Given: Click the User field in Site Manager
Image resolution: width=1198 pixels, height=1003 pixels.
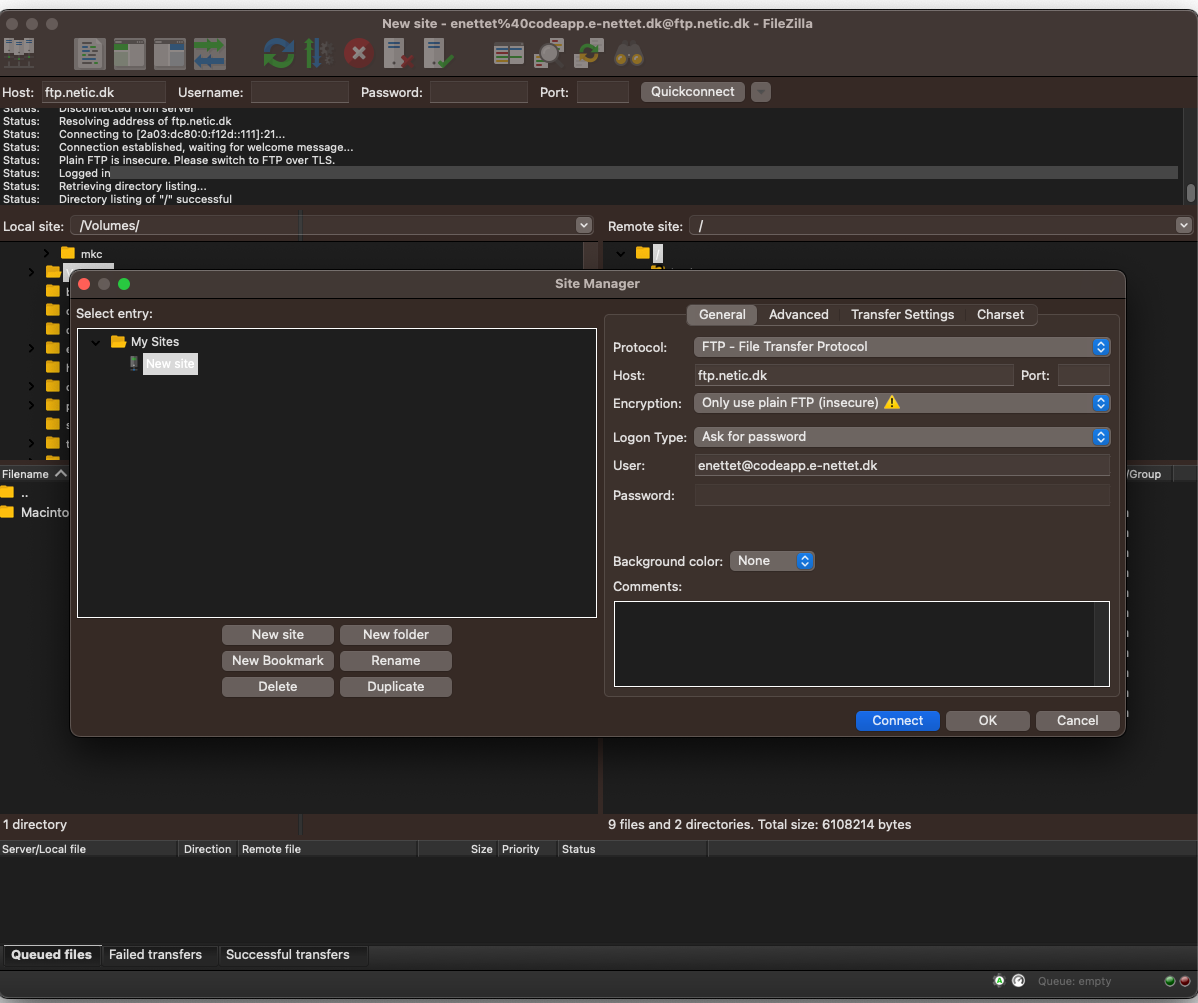Looking at the screenshot, I should point(902,465).
